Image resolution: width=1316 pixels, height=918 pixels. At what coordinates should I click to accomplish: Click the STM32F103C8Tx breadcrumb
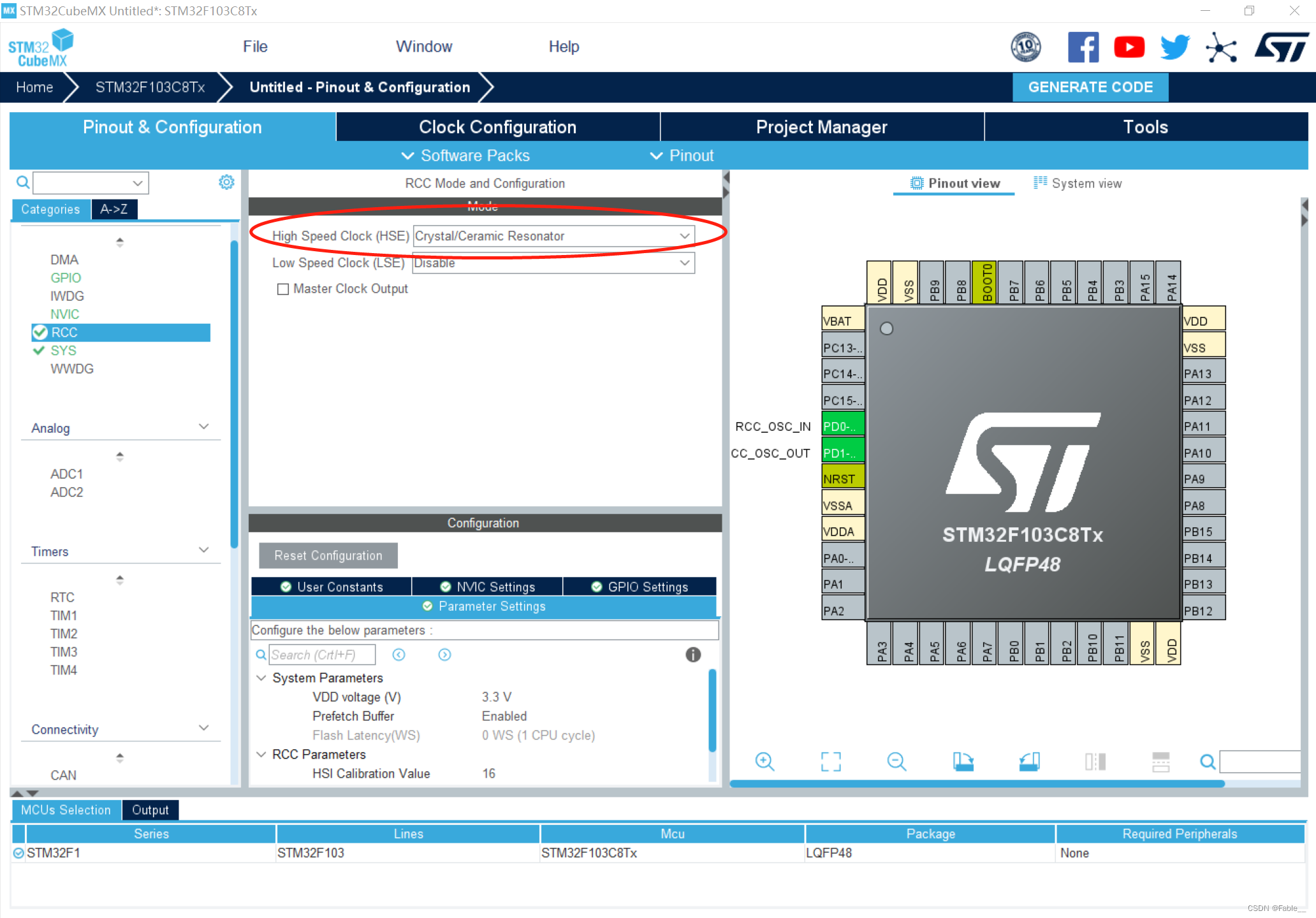click(x=150, y=87)
